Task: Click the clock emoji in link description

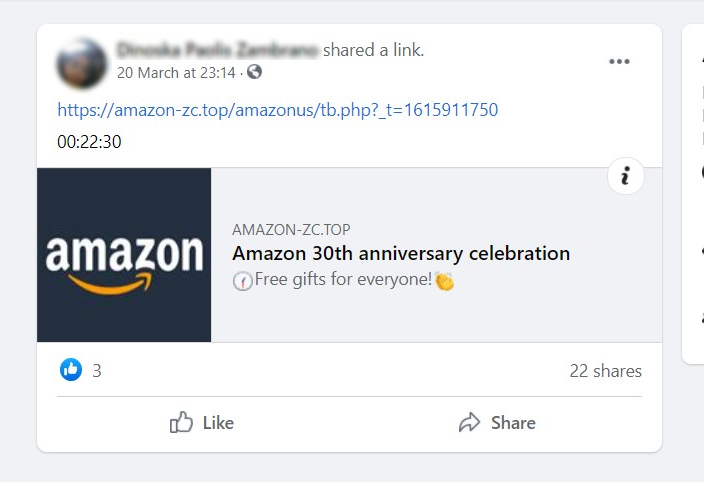Action: (x=242, y=281)
